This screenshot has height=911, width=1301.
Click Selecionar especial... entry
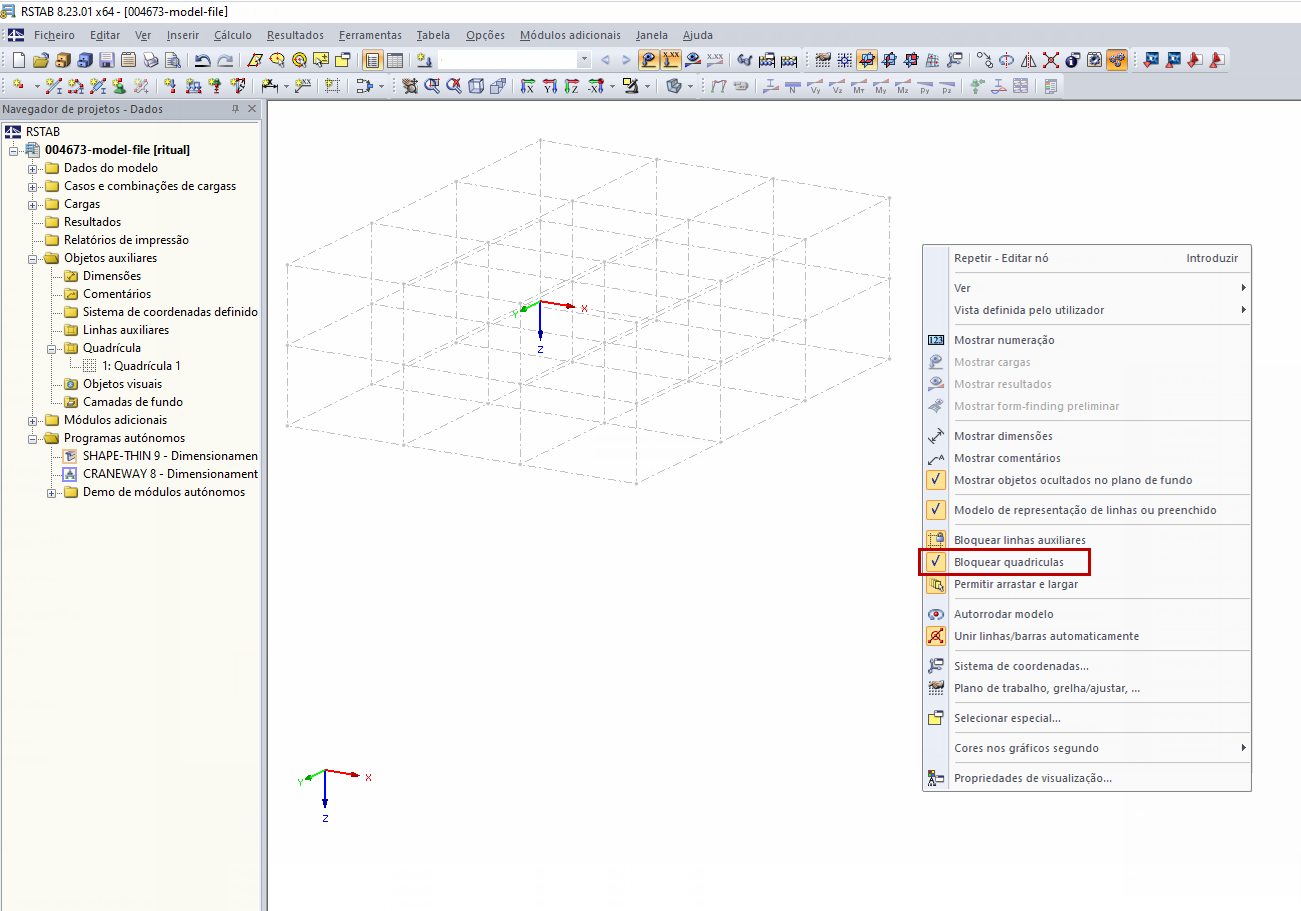tap(1087, 718)
